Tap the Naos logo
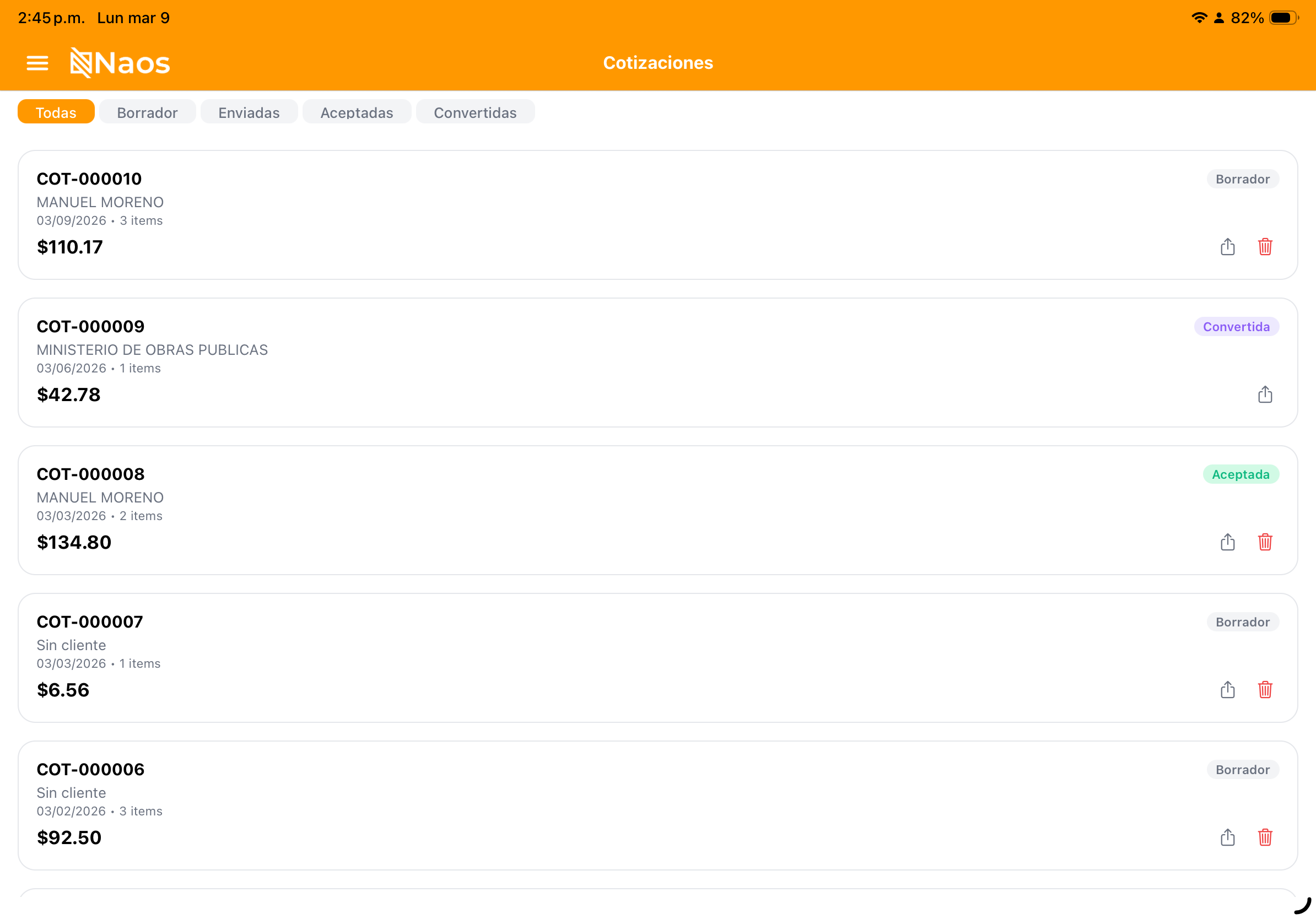The width and height of the screenshot is (1316, 919). (x=120, y=63)
